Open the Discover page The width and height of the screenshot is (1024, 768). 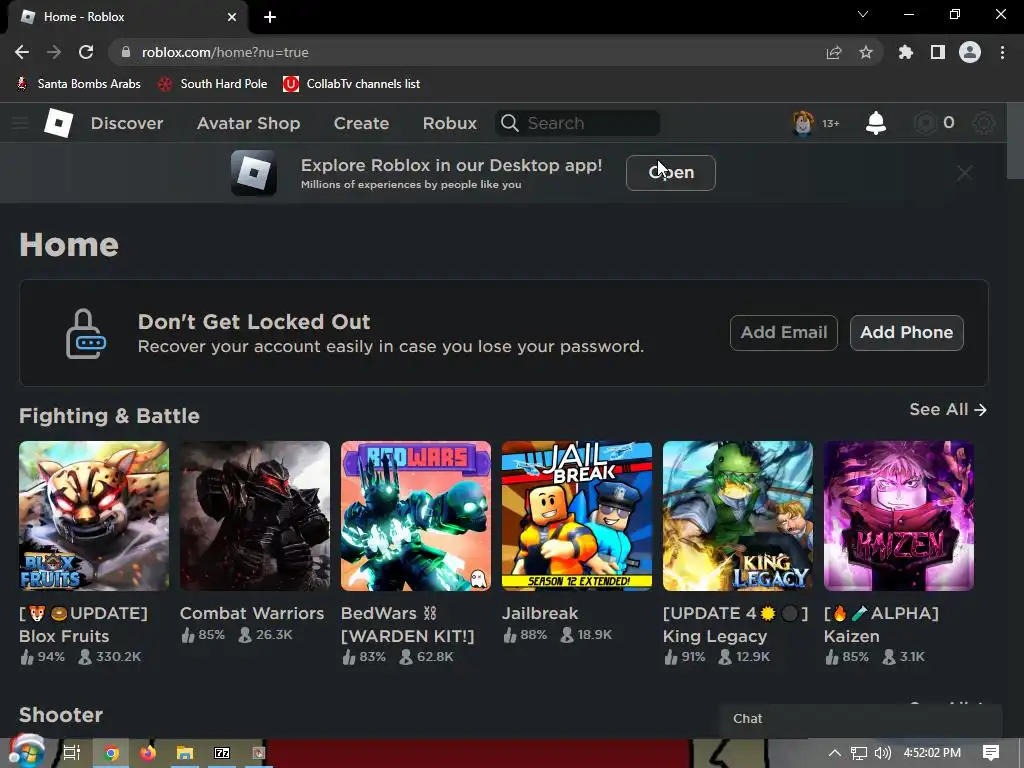(127, 123)
